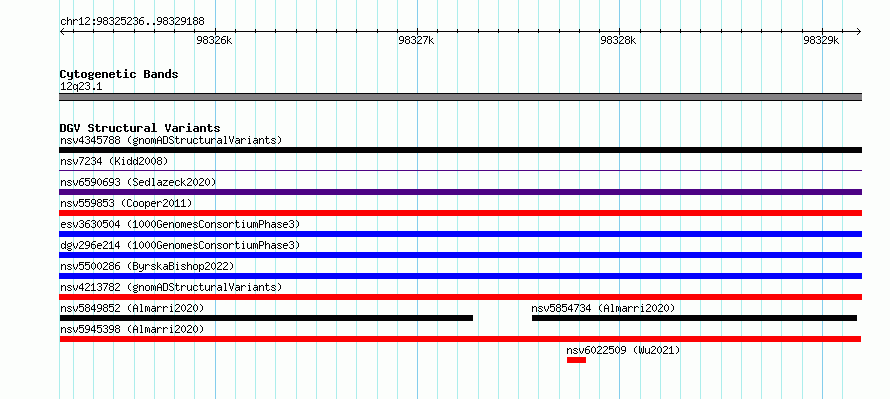Open the nsv7234 (Kidd2008) label

tap(114, 161)
